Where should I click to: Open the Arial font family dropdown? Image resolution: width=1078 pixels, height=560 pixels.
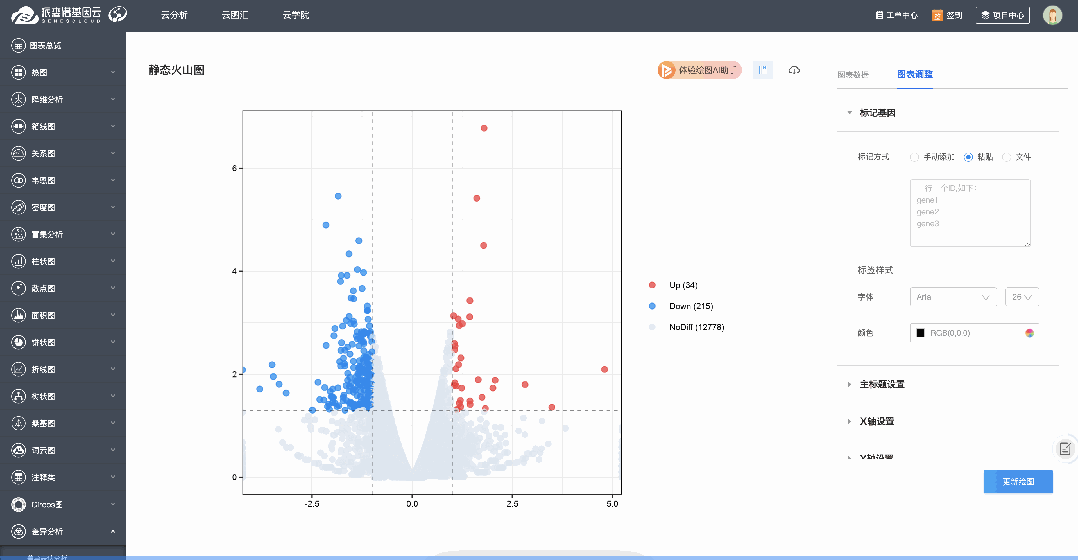click(x=953, y=297)
